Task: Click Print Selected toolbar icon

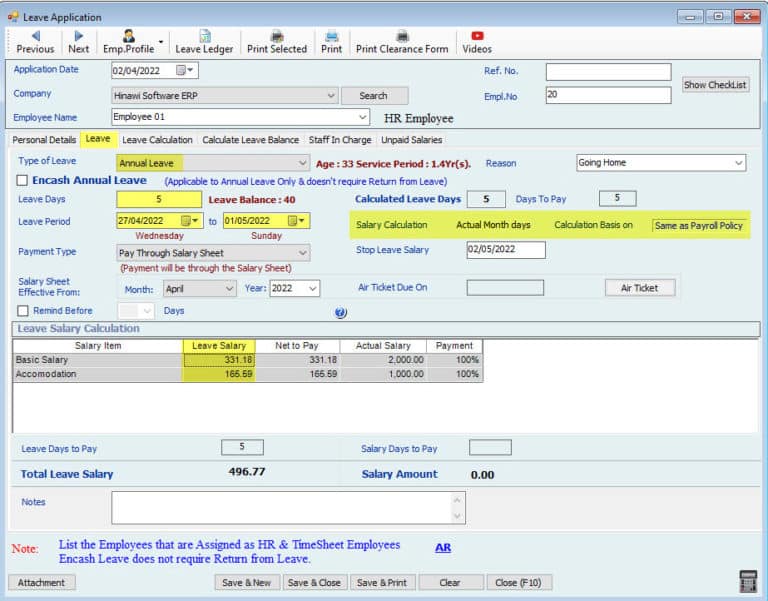Action: pos(277,42)
